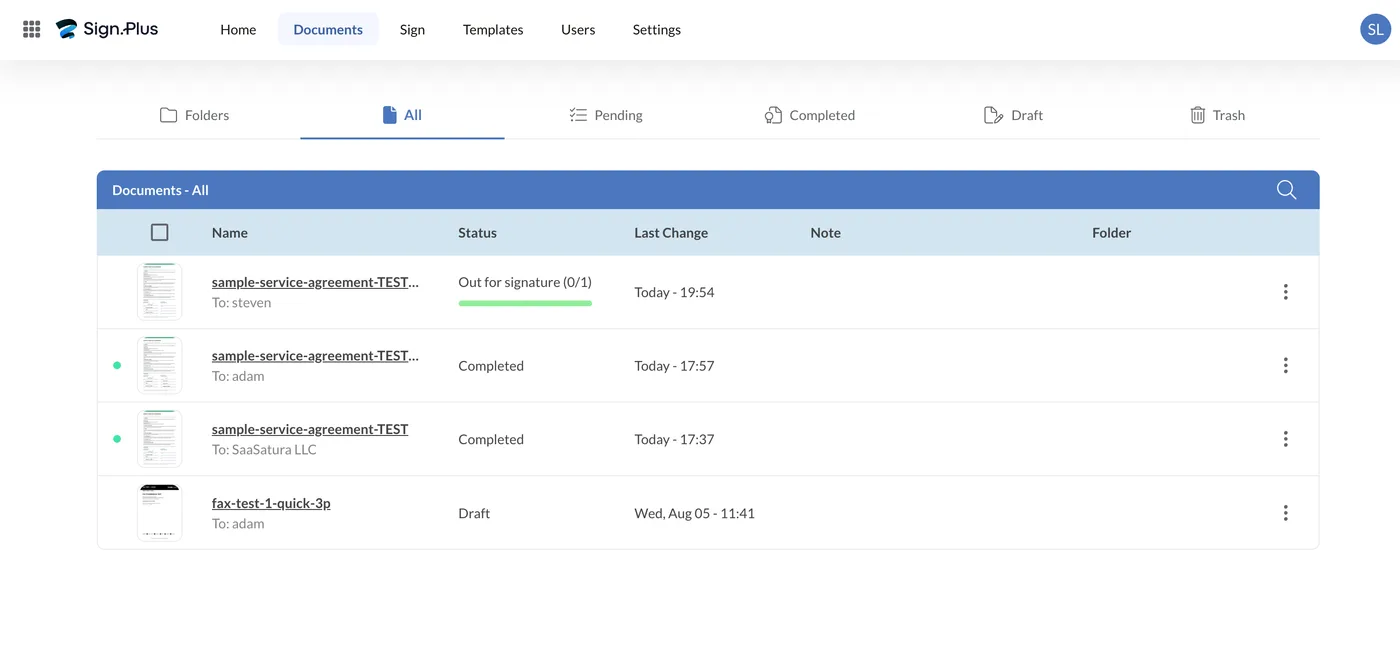Open kebab menu for completed document to adam
This screenshot has height=662, width=1400.
point(1285,366)
